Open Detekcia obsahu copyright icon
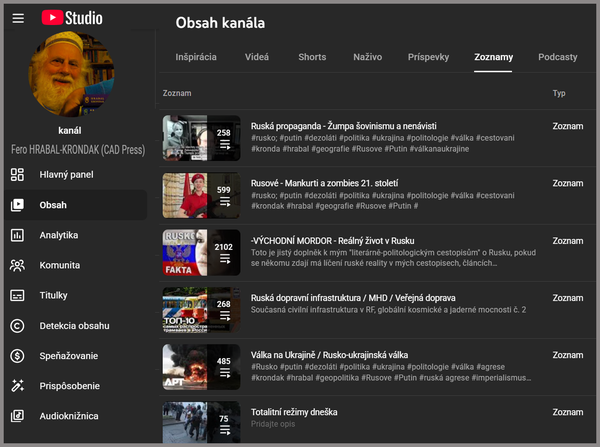Viewport: 600px width, 447px height. (18, 325)
